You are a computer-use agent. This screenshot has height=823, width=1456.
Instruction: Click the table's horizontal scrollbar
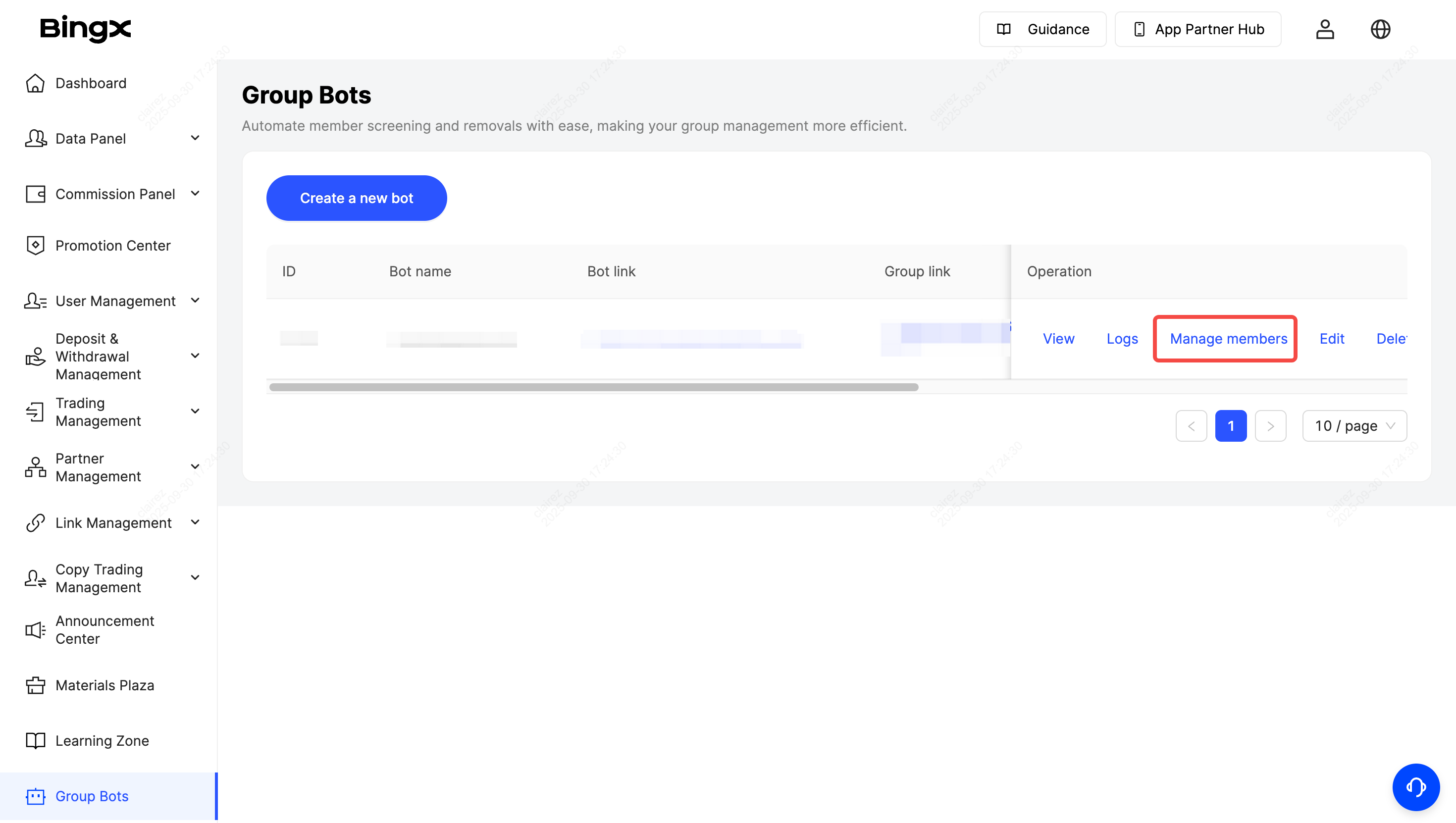(x=593, y=387)
